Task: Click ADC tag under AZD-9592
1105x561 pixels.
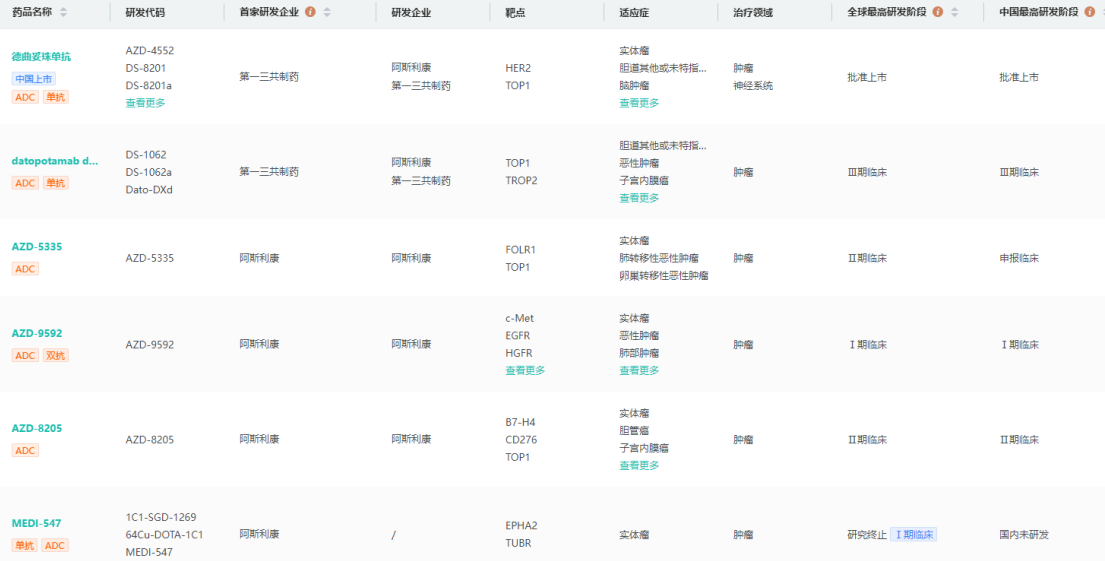Action: point(25,355)
